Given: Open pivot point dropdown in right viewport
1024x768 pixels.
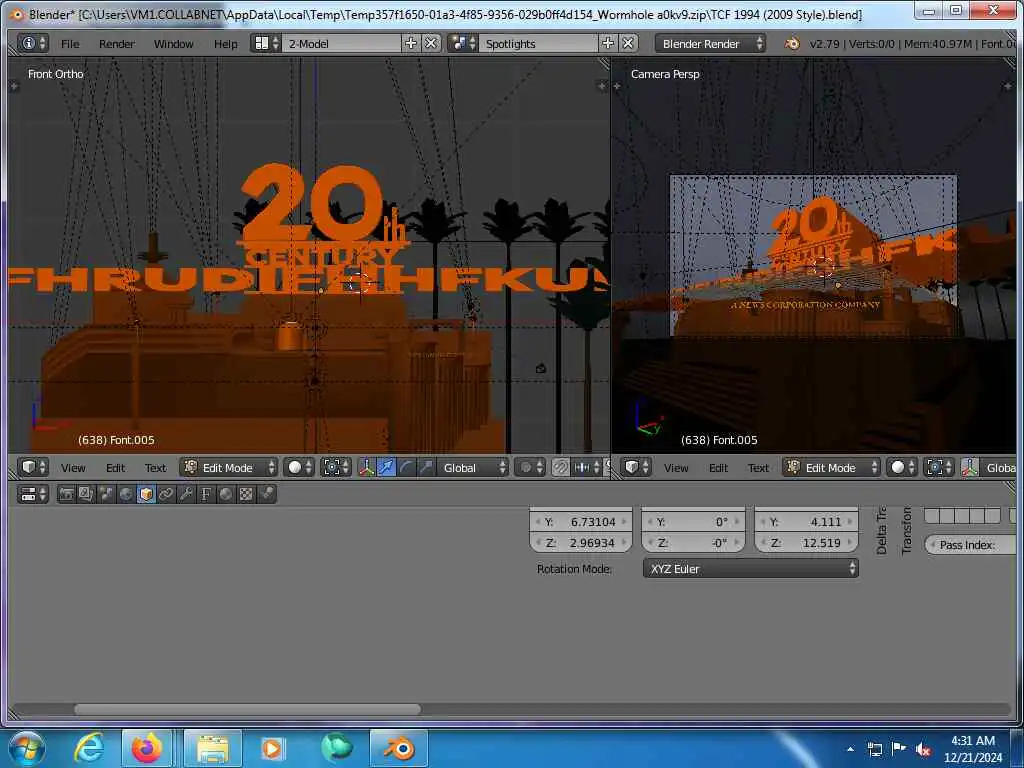Looking at the screenshot, I should pyautogui.click(x=938, y=468).
